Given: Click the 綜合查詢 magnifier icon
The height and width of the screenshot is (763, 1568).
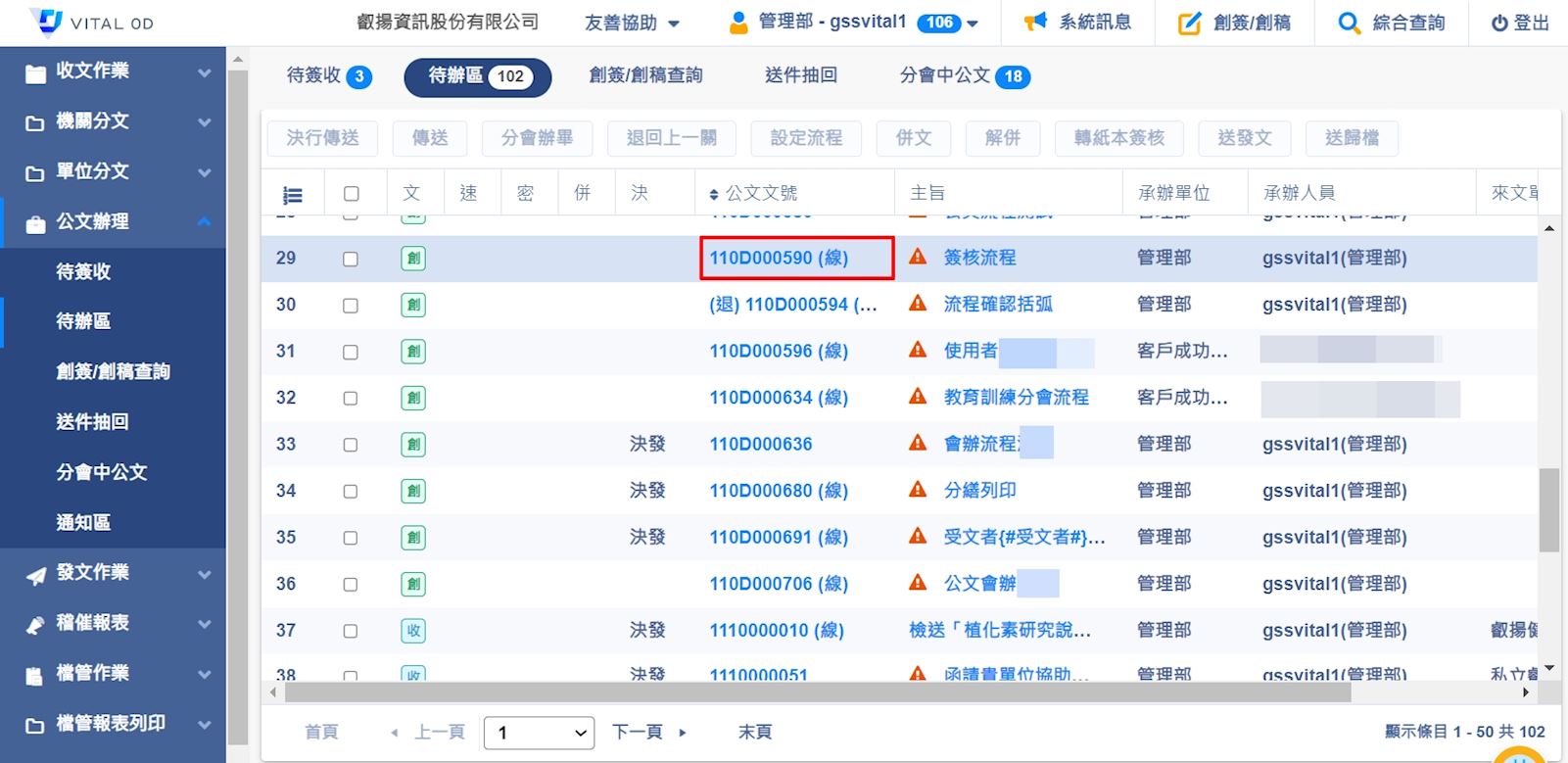Looking at the screenshot, I should [x=1349, y=23].
